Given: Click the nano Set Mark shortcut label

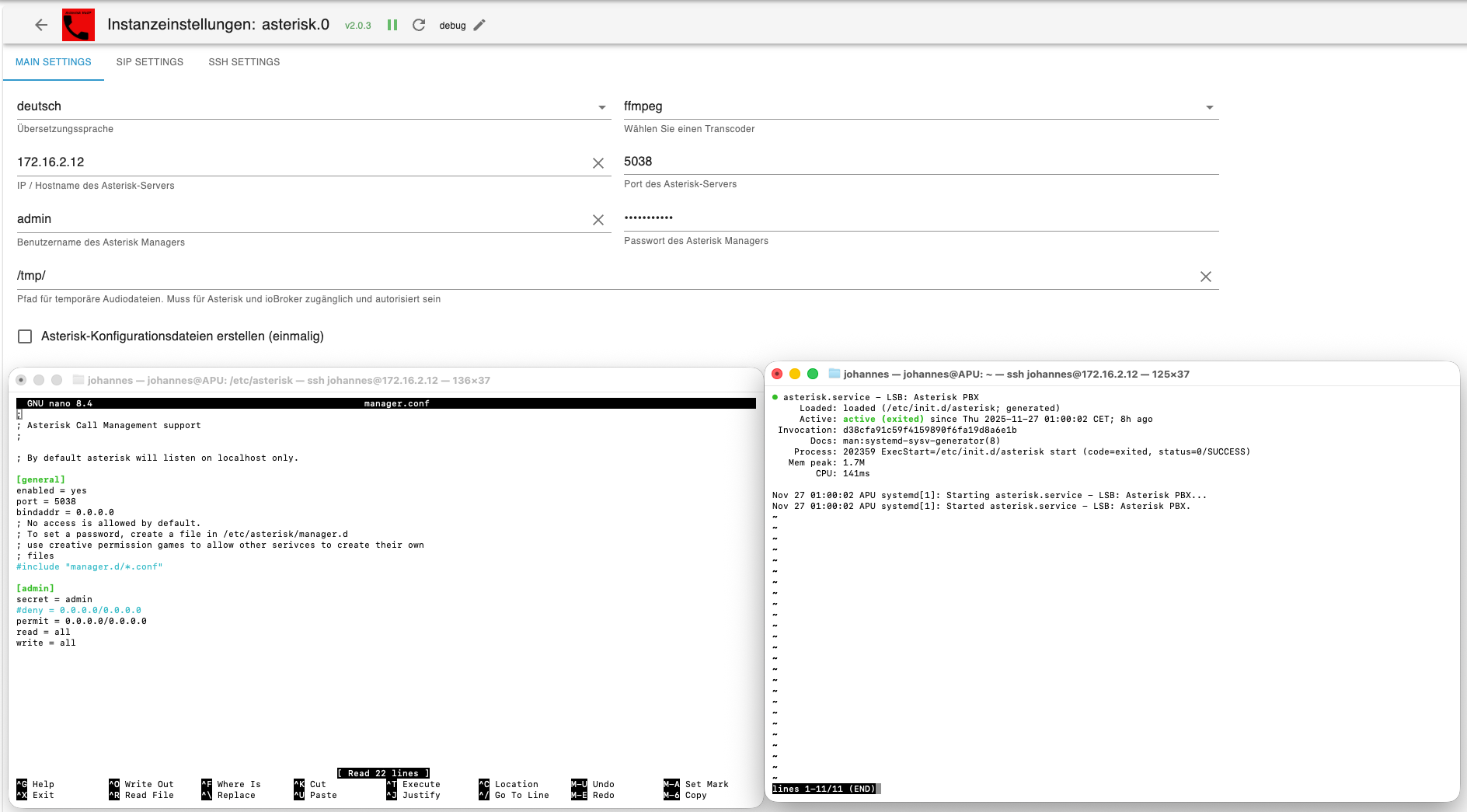Looking at the screenshot, I should pyautogui.click(x=707, y=784).
